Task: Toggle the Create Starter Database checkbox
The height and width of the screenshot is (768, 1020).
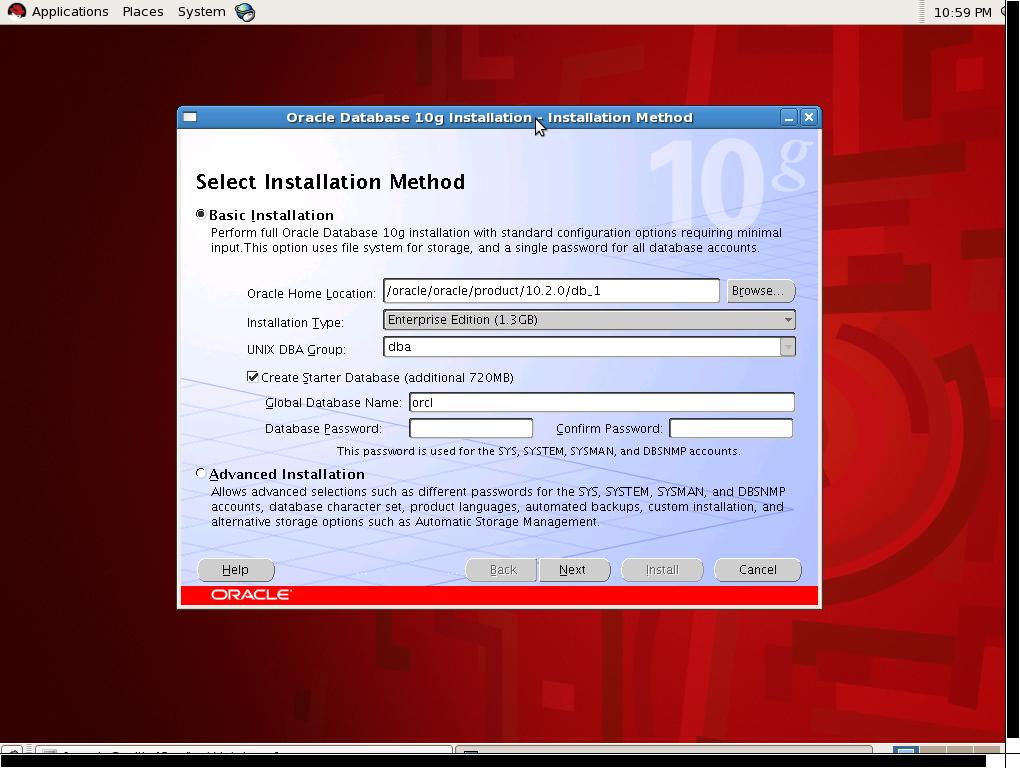Action: pos(252,377)
